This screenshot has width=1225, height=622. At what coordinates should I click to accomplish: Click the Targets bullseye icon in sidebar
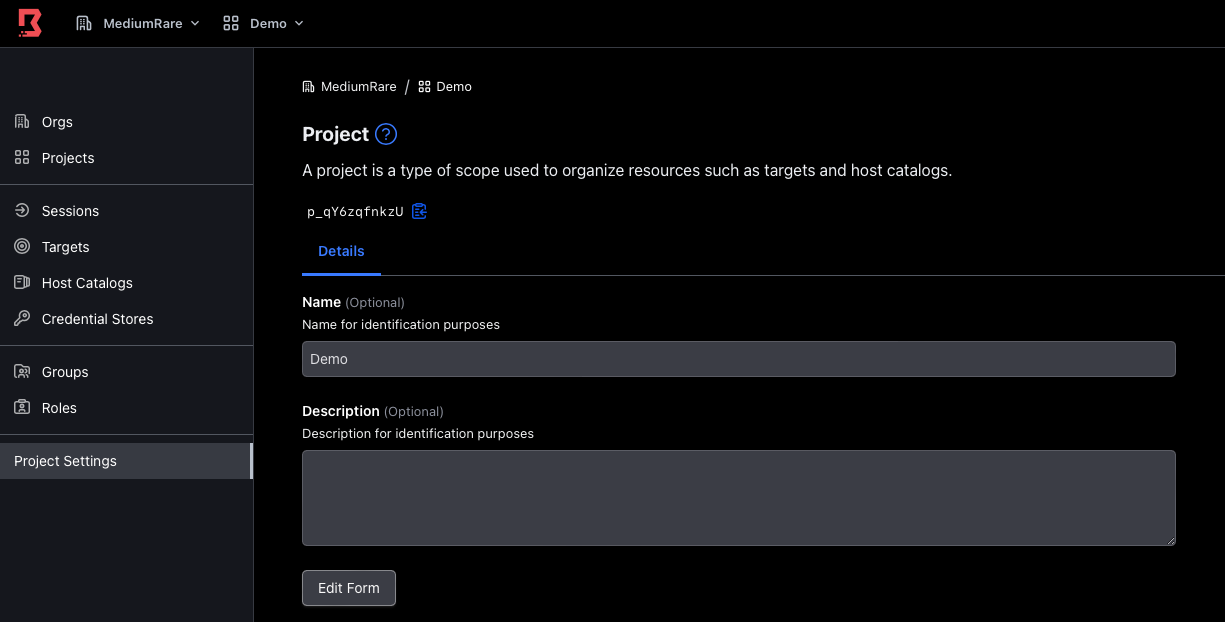22,247
